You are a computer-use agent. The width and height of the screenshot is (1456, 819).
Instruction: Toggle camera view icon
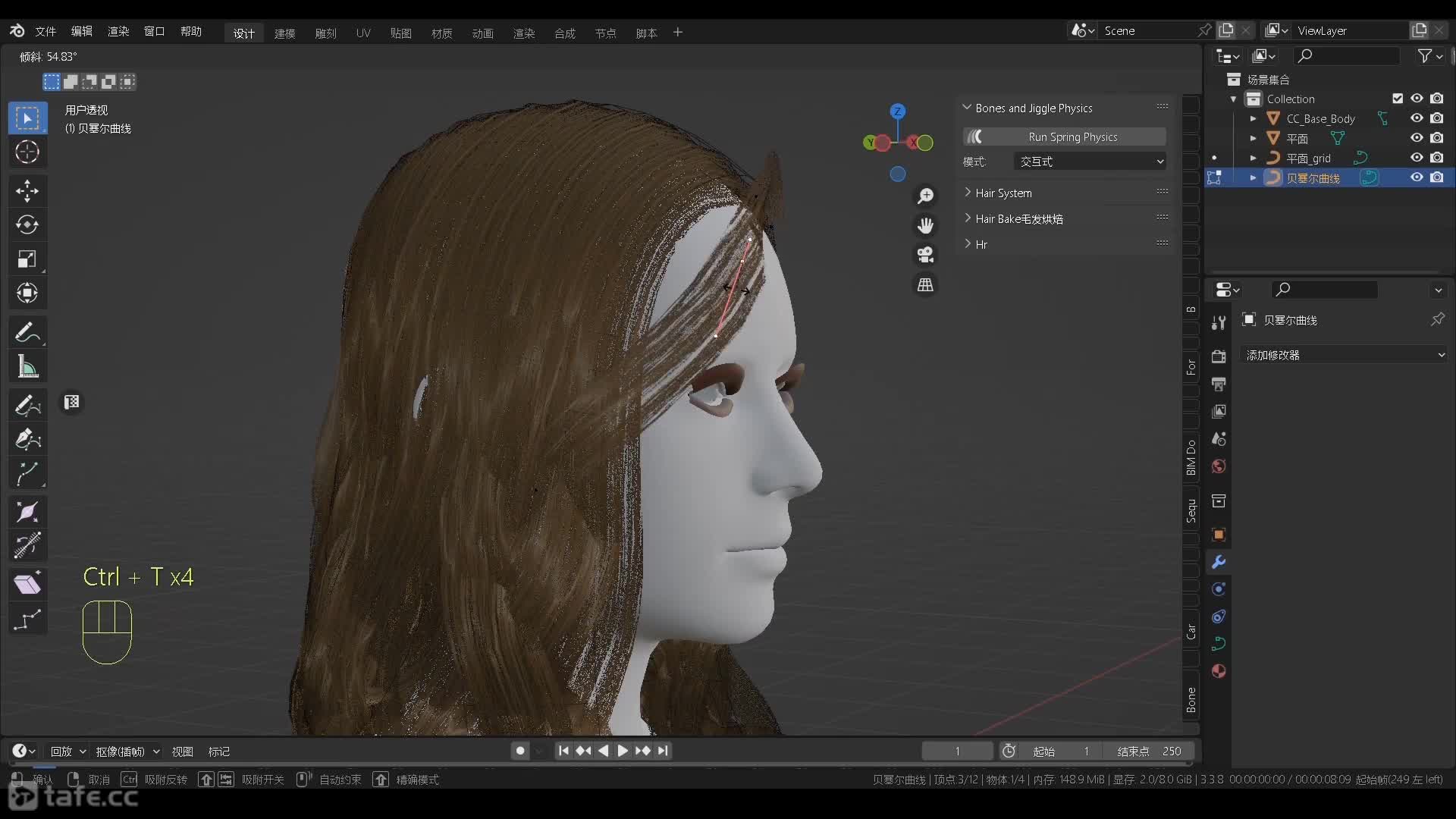925,256
